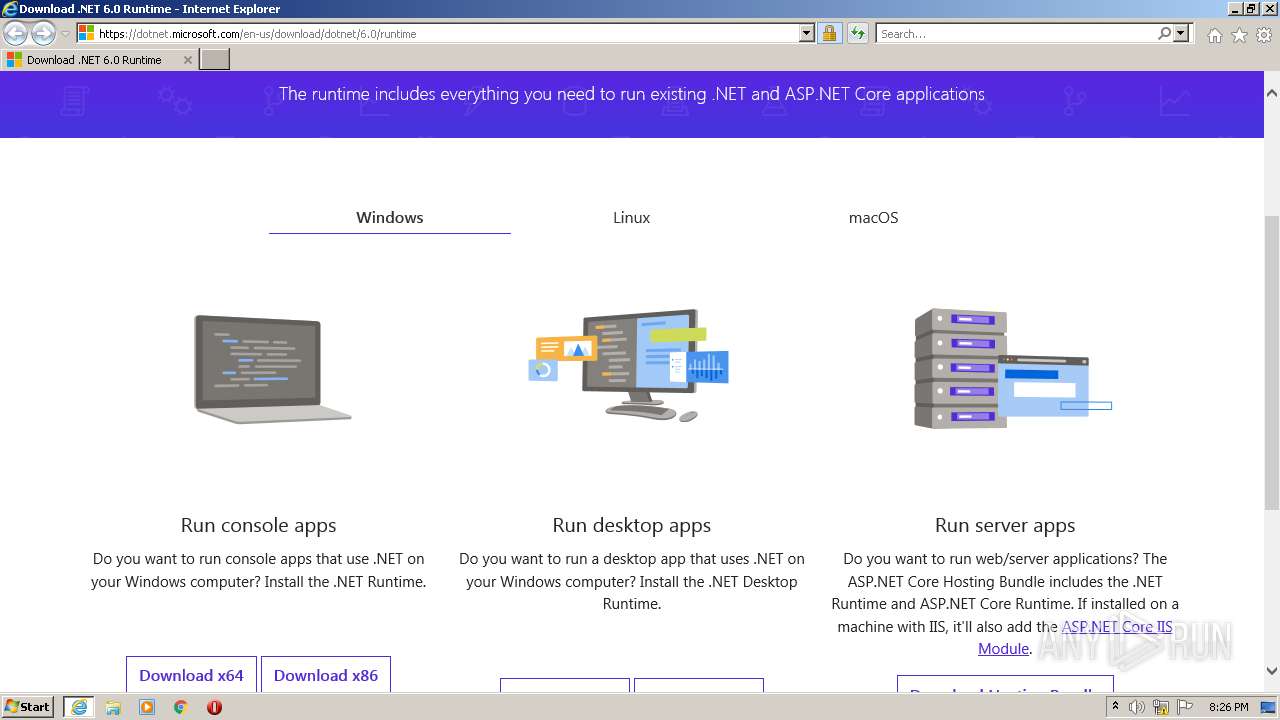Image resolution: width=1280 pixels, height=720 pixels.
Task: Open the volume speaker tray icon
Action: click(1137, 707)
